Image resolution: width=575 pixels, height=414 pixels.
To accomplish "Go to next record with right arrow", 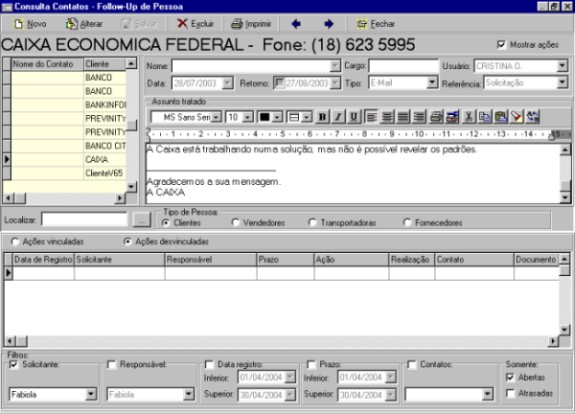I will (329, 24).
